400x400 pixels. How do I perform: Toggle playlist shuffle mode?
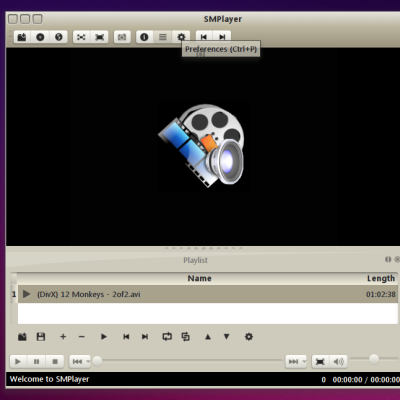pos(185,337)
